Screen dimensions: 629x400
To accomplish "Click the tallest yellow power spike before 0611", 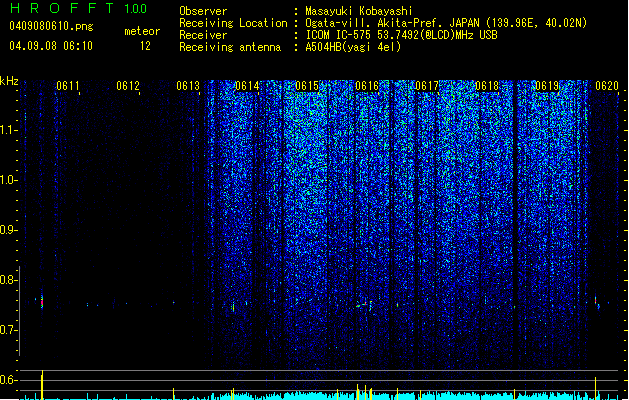I will click(x=42, y=385).
